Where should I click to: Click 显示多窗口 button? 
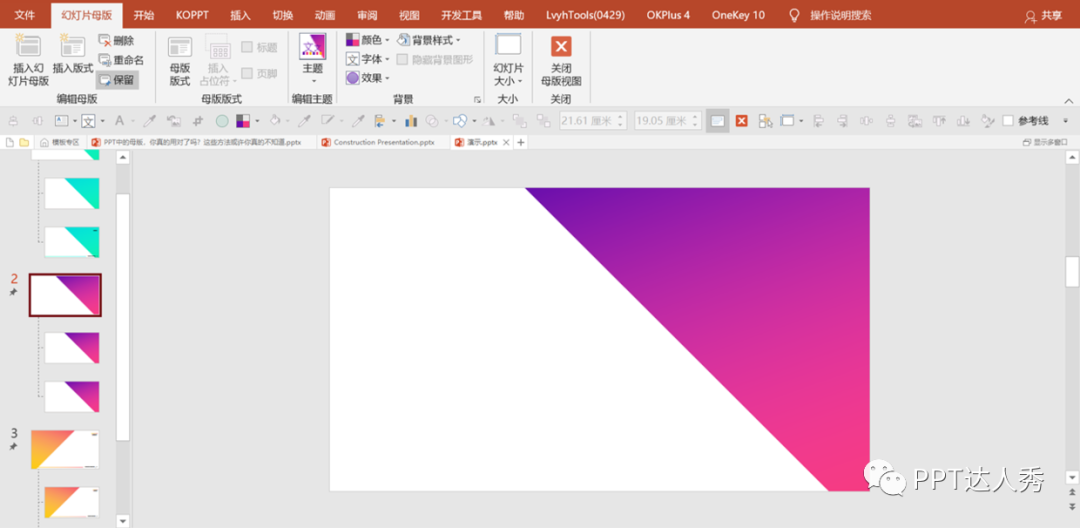tap(1045, 142)
